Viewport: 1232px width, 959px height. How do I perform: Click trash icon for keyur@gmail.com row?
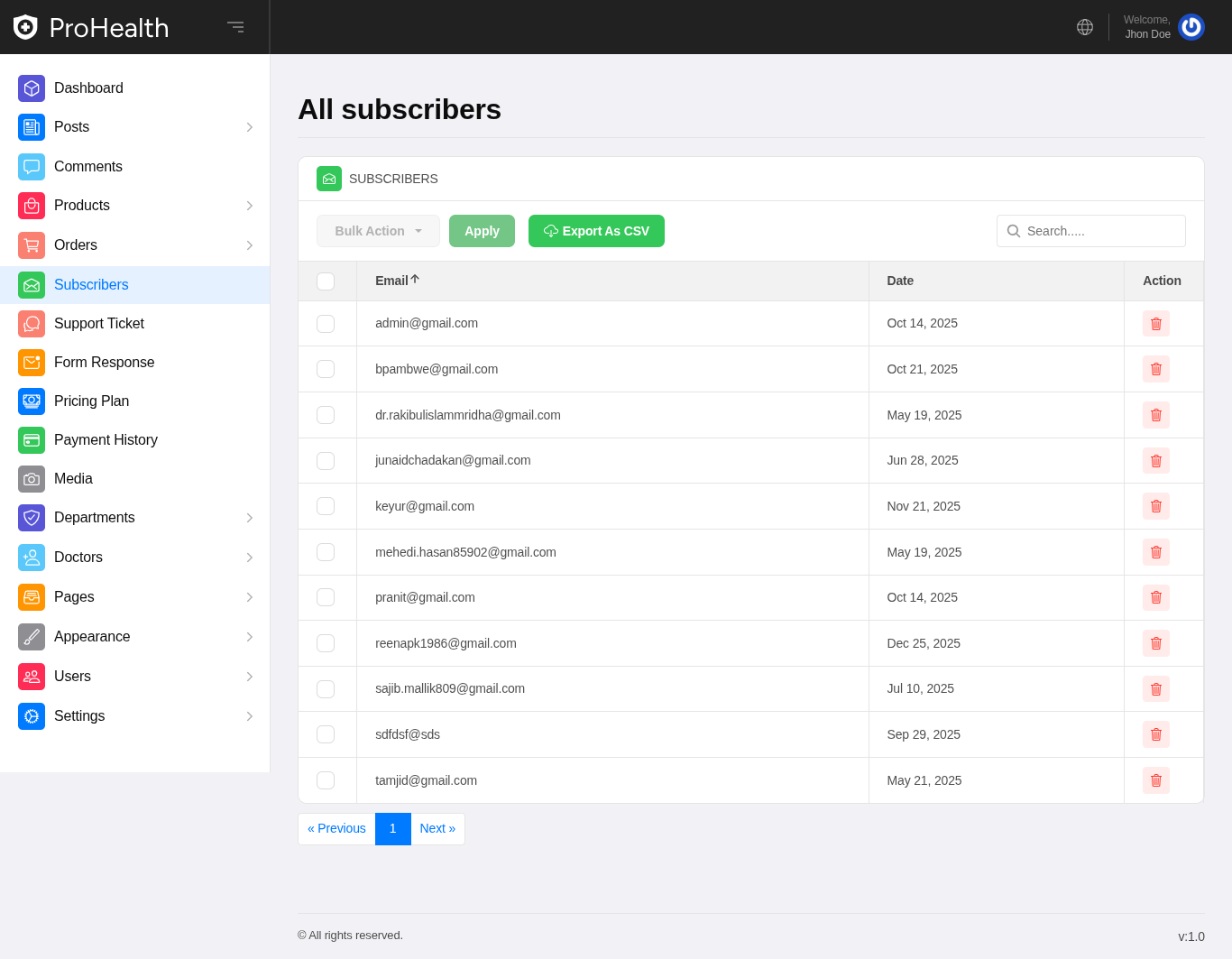point(1155,506)
